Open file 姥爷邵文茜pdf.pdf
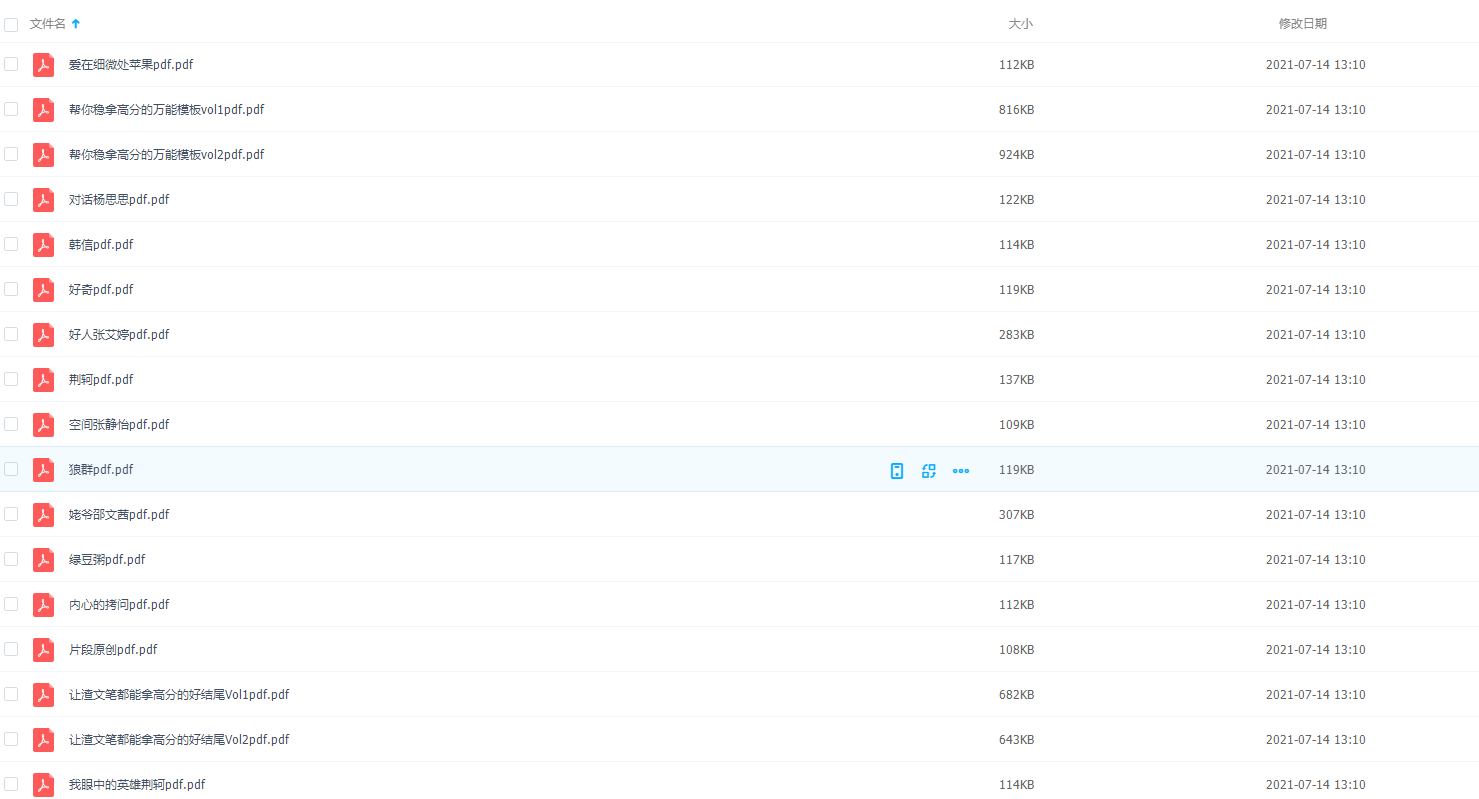Viewport: 1479px width, 799px height. pos(119,515)
